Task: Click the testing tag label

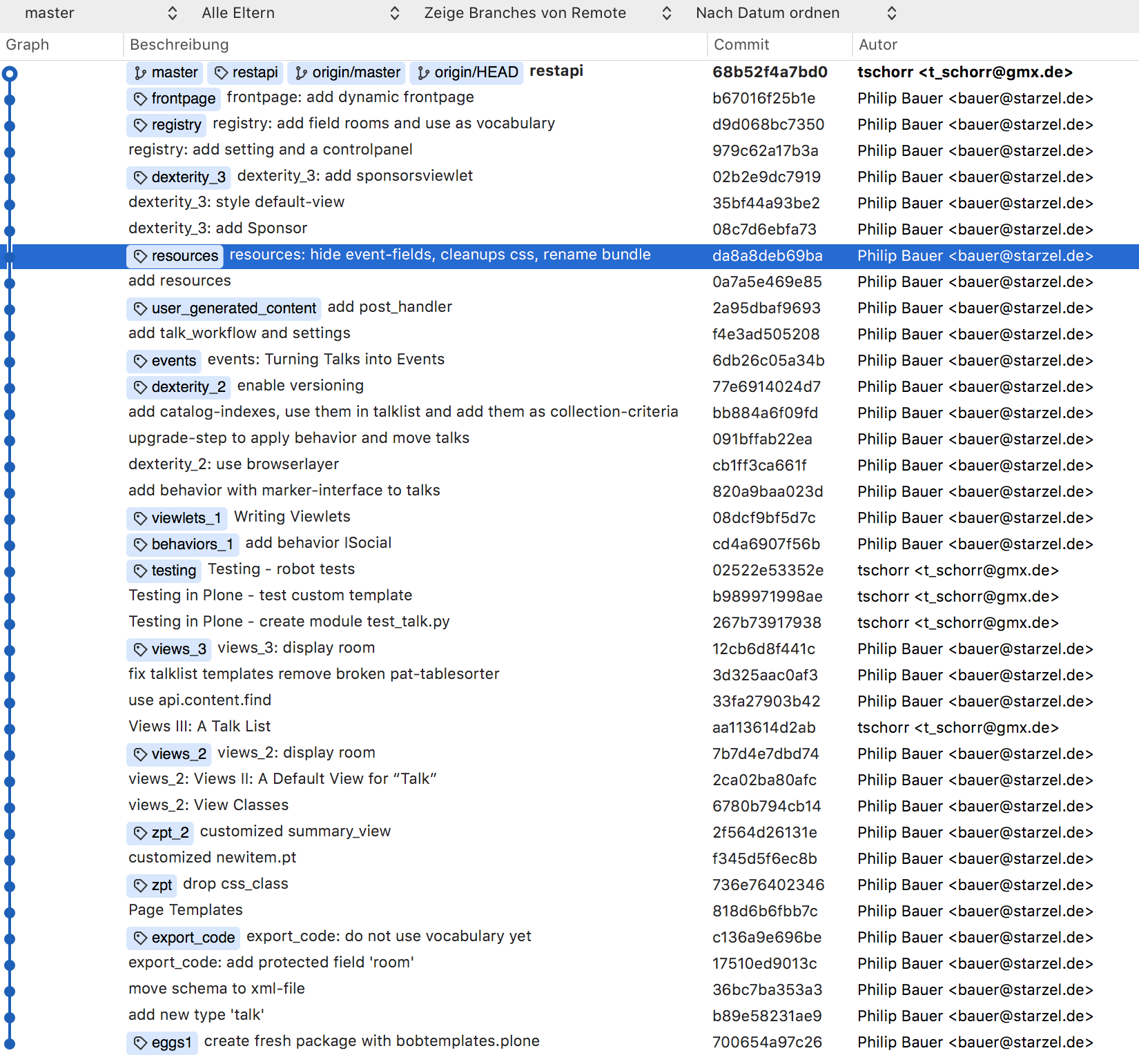Action: (x=164, y=571)
